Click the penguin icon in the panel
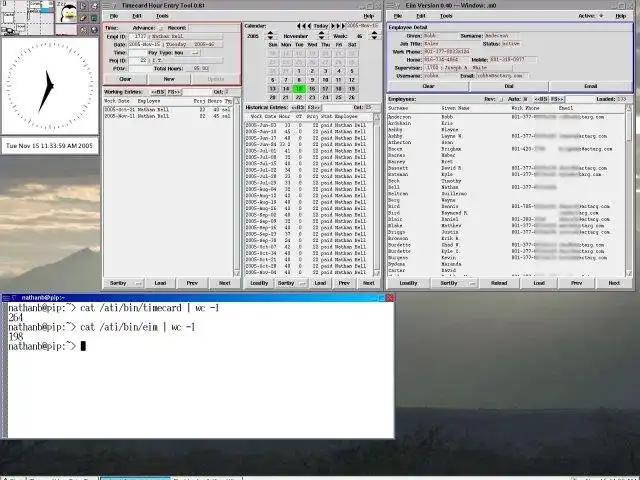640x480 pixels. coord(66,12)
